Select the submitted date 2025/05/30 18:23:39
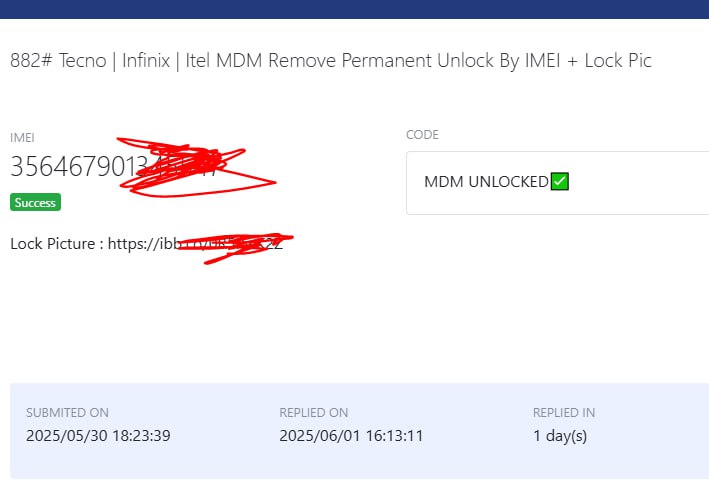The width and height of the screenshot is (709, 489). coord(98,436)
